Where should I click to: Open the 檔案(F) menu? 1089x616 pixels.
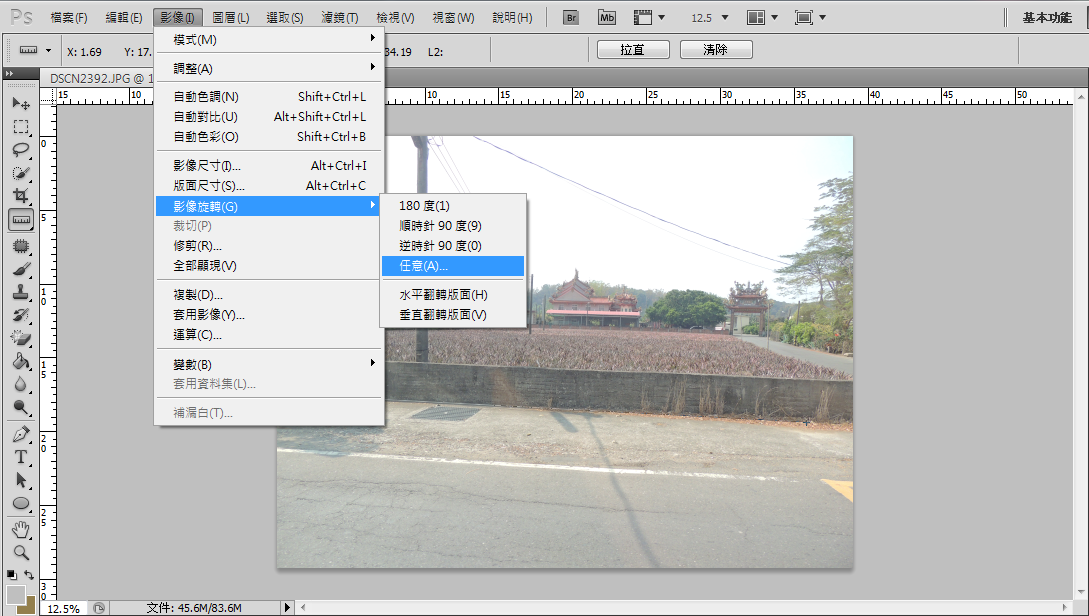point(69,17)
